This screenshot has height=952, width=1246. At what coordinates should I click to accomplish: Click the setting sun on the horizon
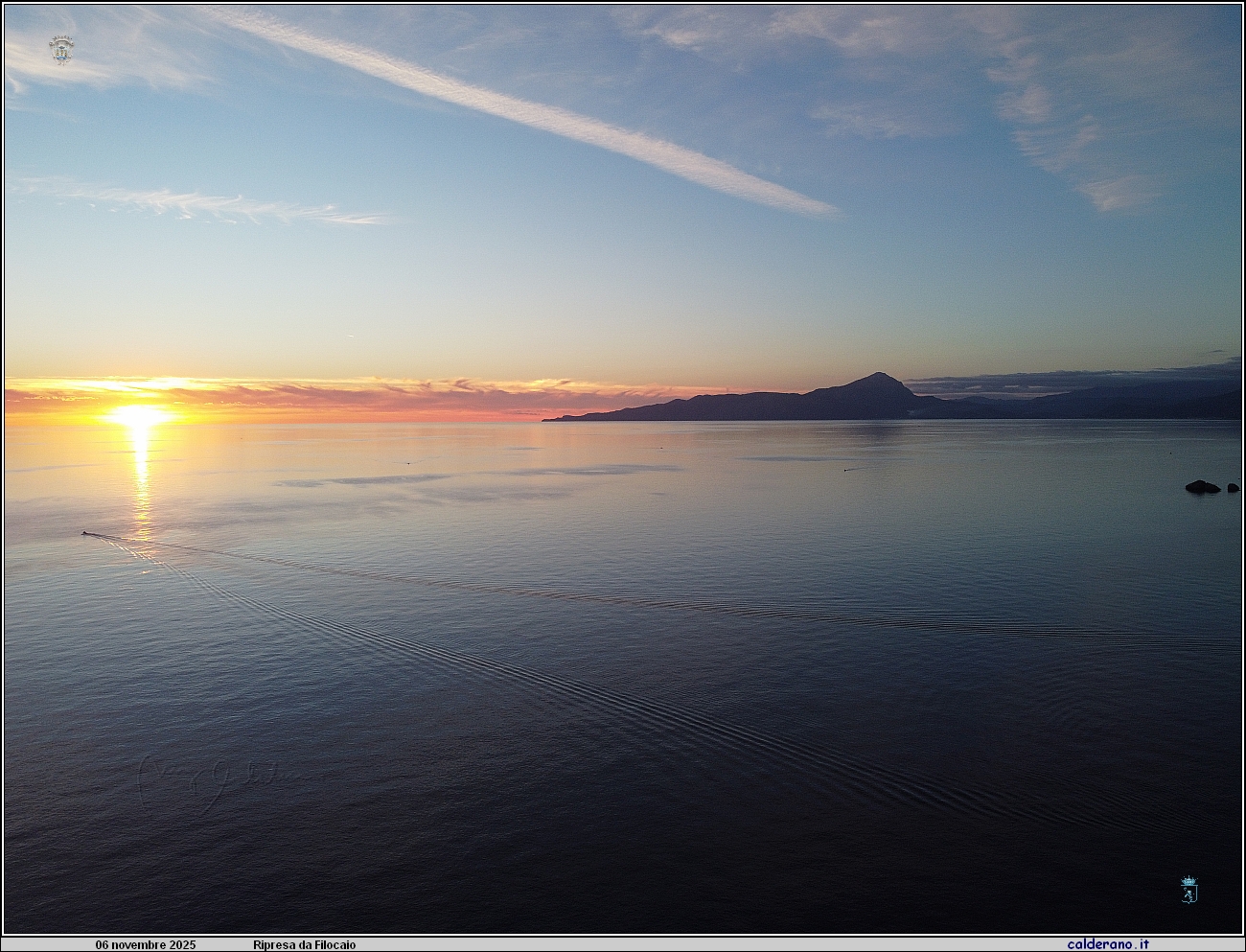(140, 415)
